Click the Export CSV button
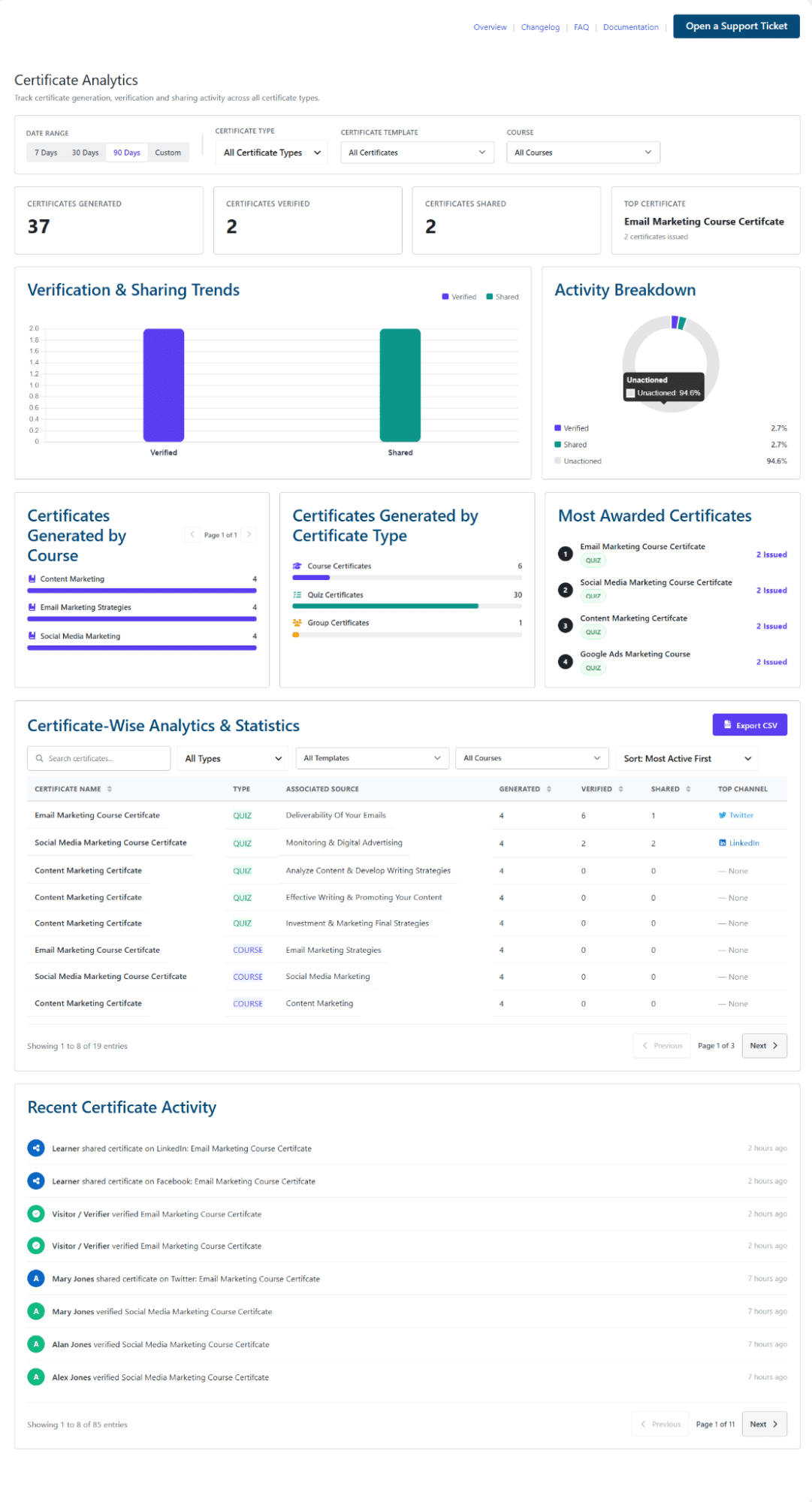This screenshot has height=1502, width=812. (x=750, y=725)
